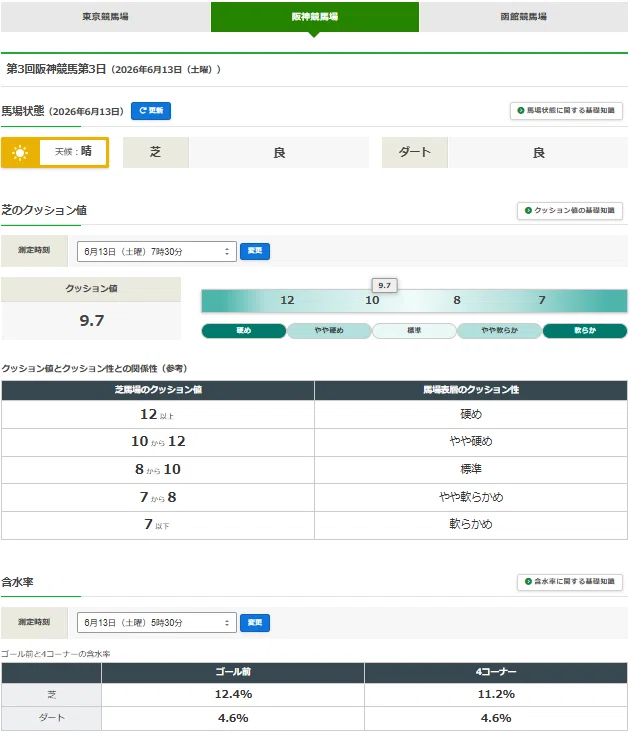Click the 12 以上 table cell
This screenshot has height=732, width=630.
click(x=158, y=415)
